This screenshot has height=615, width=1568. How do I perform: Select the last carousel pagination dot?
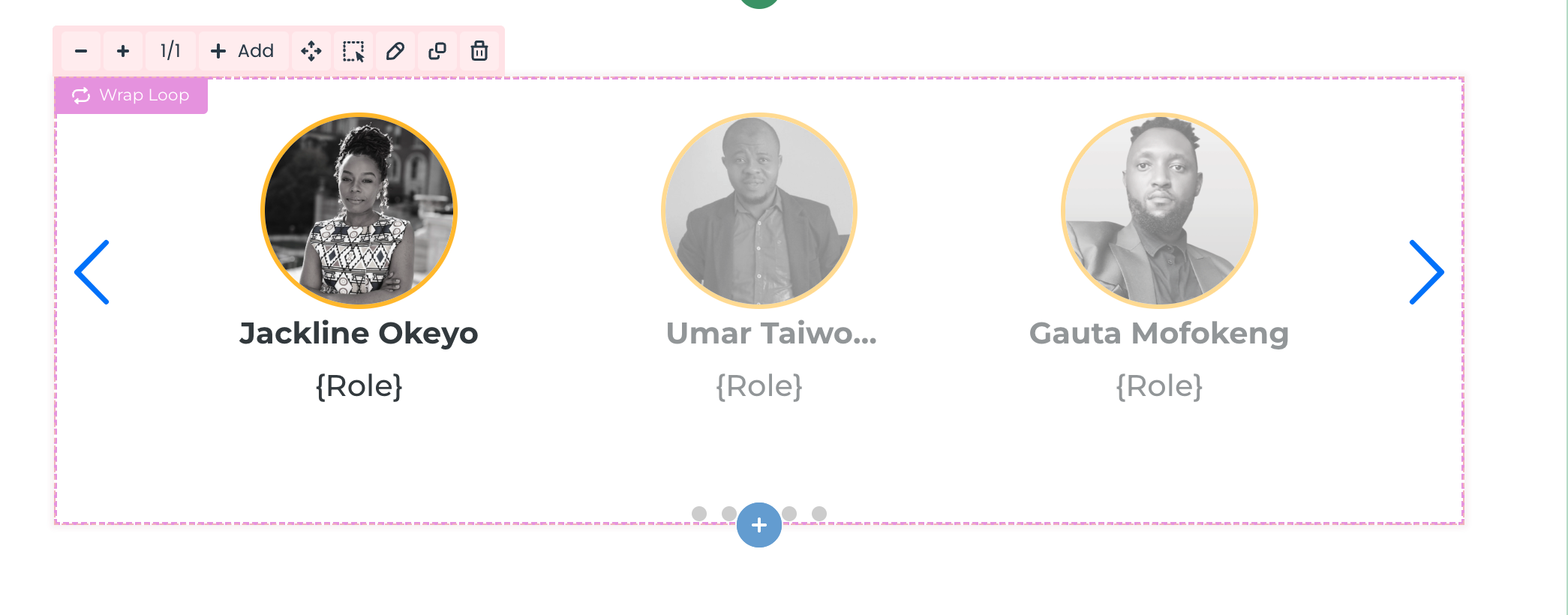click(x=819, y=514)
